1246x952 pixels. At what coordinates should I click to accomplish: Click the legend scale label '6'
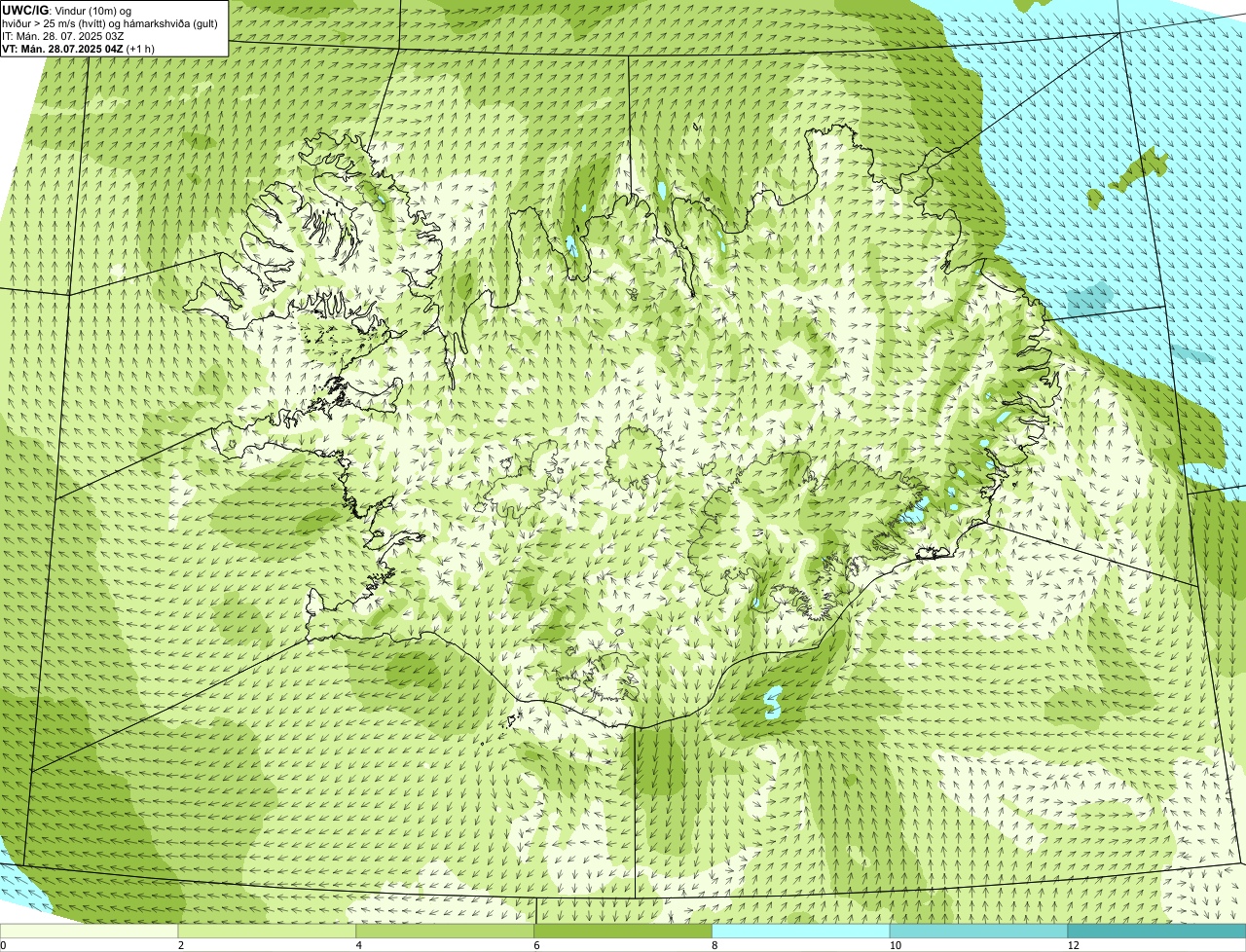tap(537, 945)
